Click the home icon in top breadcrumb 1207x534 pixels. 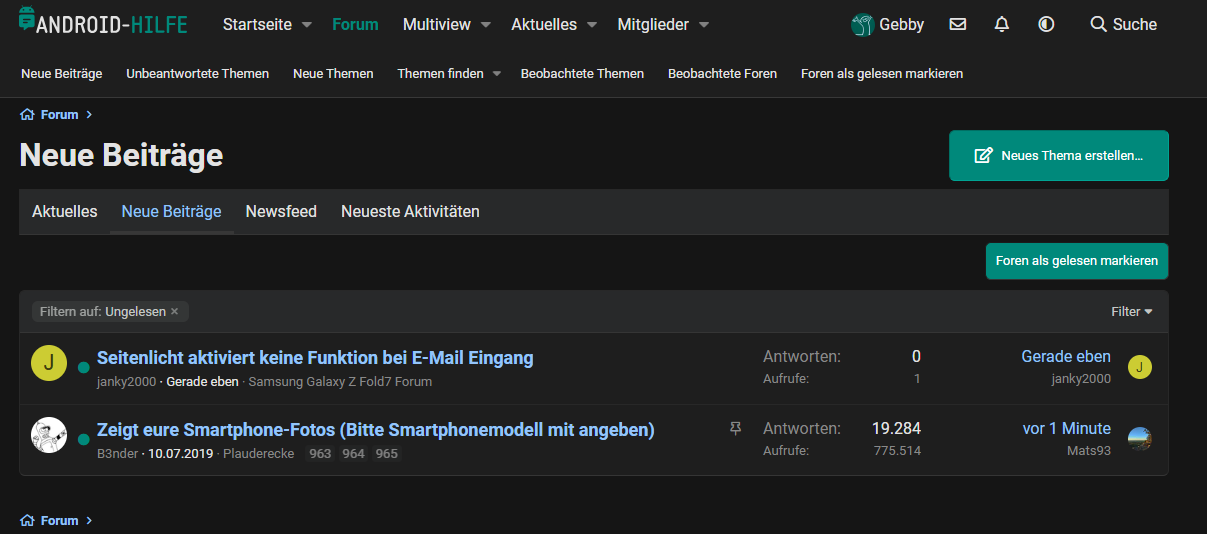click(27, 115)
